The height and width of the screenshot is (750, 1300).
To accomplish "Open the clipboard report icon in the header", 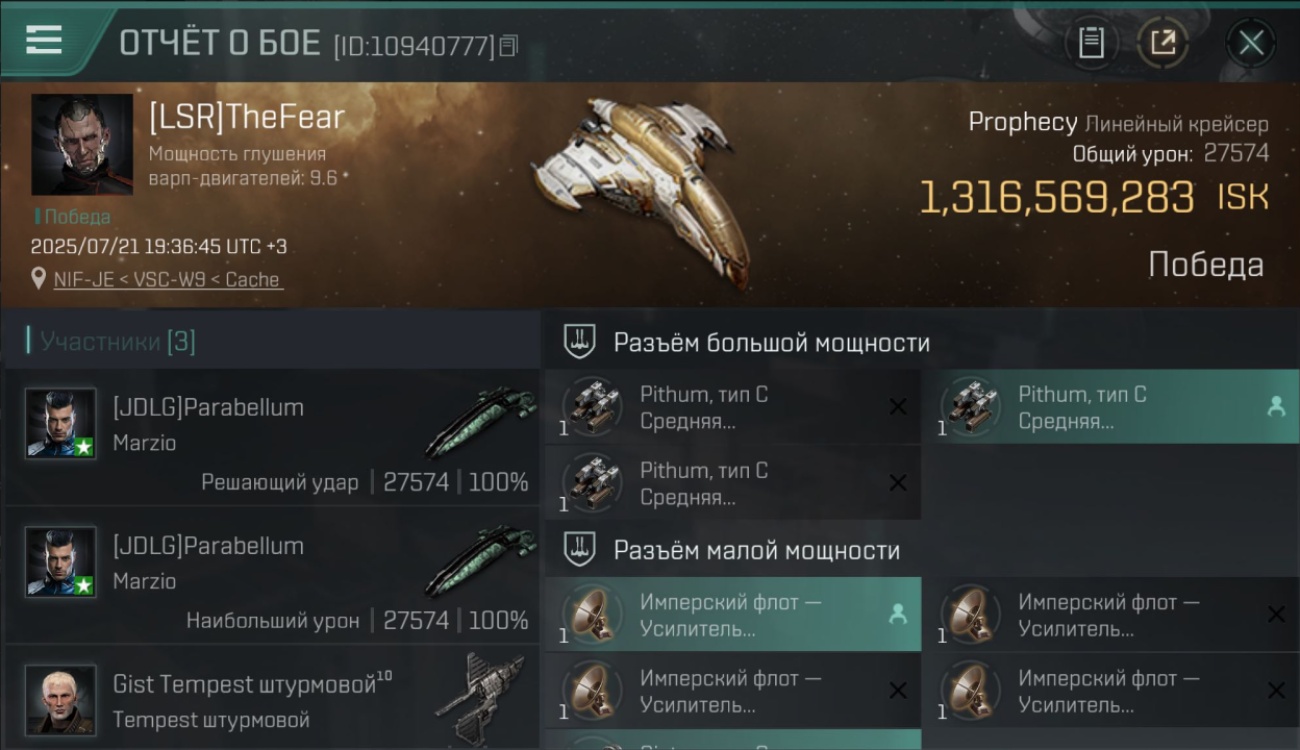I will [x=1091, y=43].
